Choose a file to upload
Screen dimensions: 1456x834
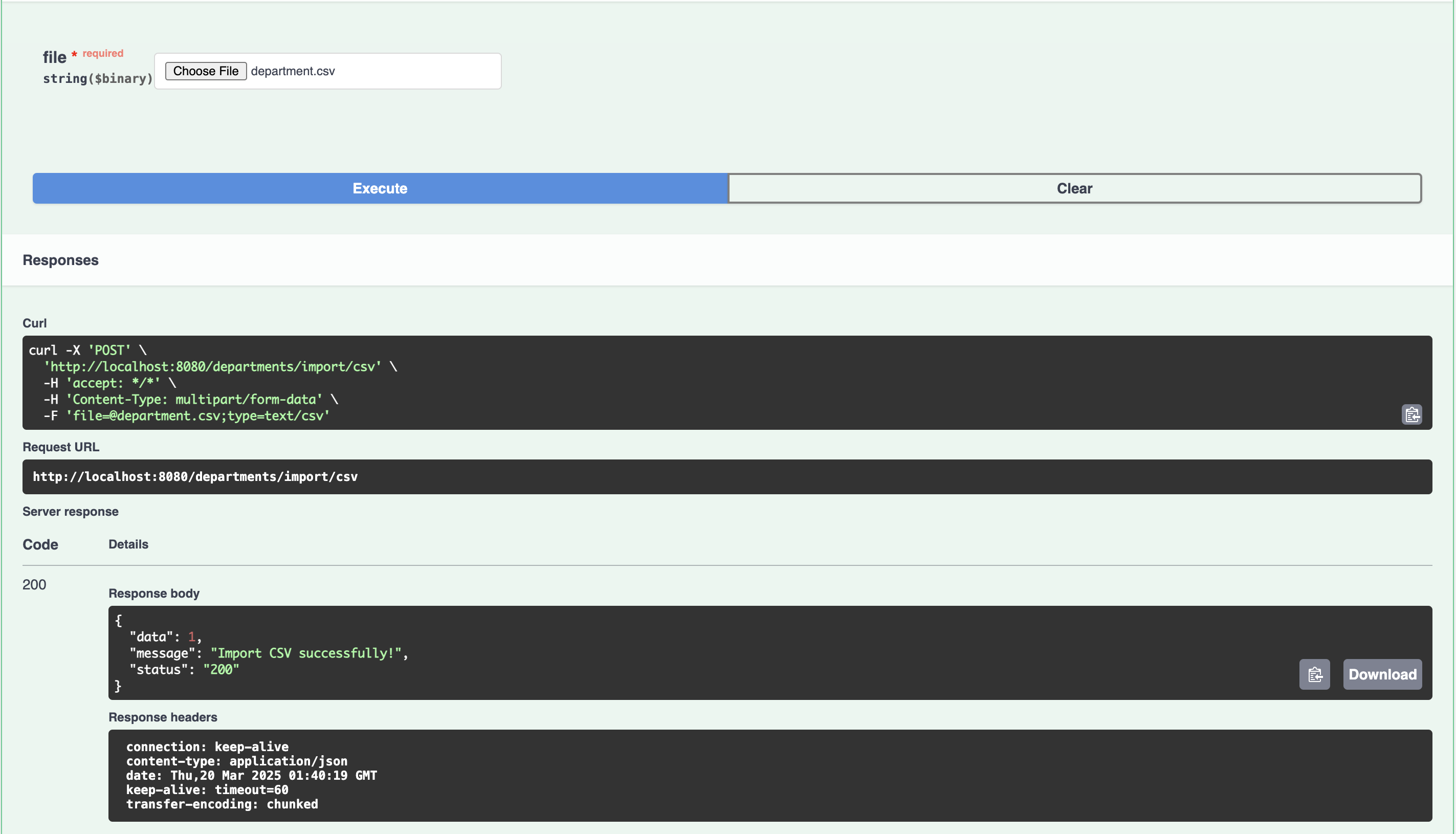pyautogui.click(x=206, y=71)
